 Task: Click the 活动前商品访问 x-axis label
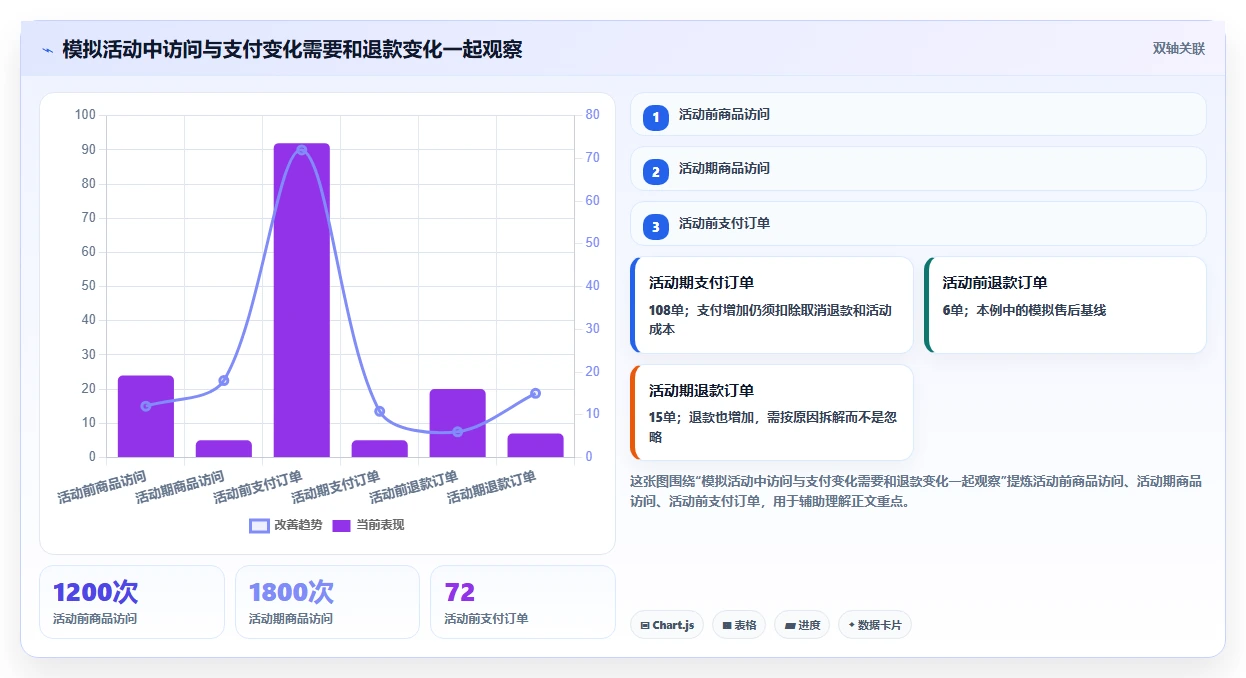tap(102, 485)
